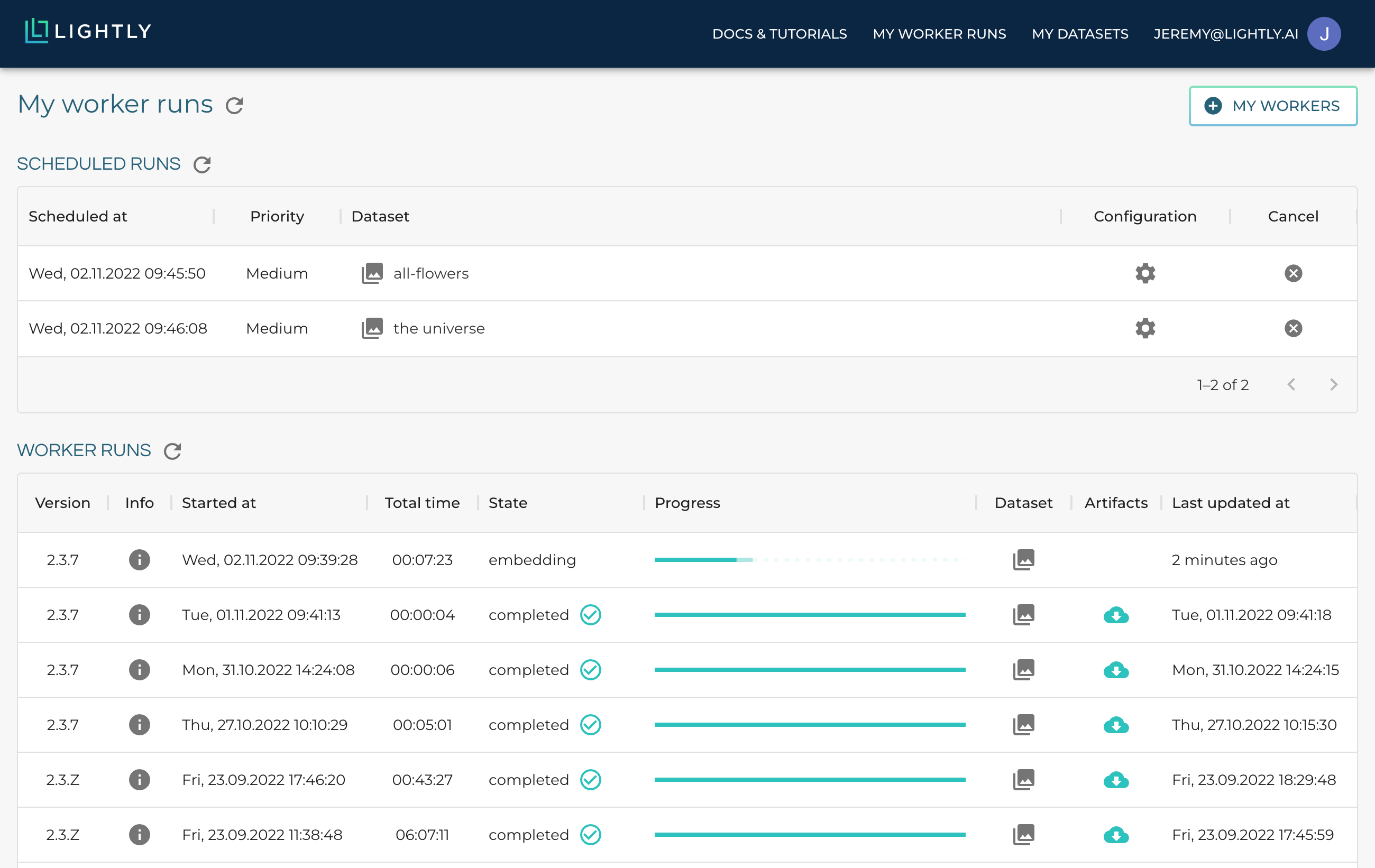Open info for Thu 27.10.2022 run
Screen dimensions: 1375x868
click(x=139, y=725)
